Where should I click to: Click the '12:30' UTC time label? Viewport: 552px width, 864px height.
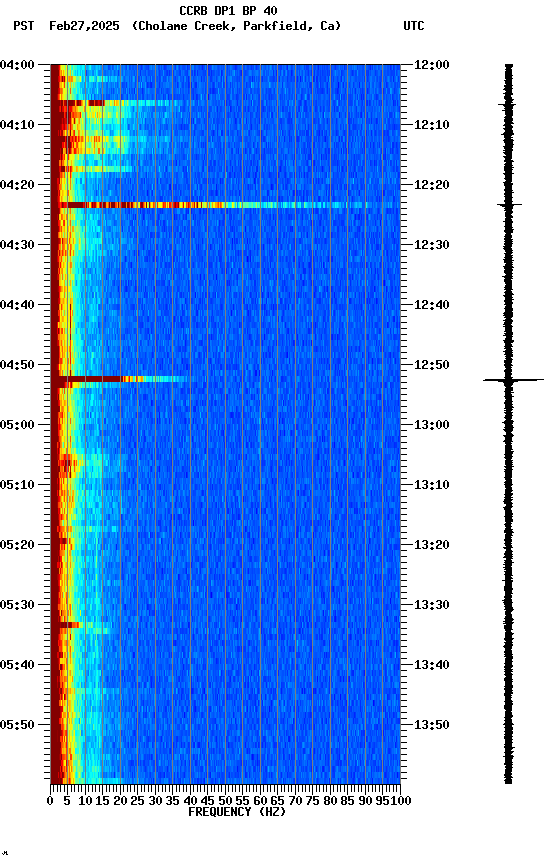(432, 245)
